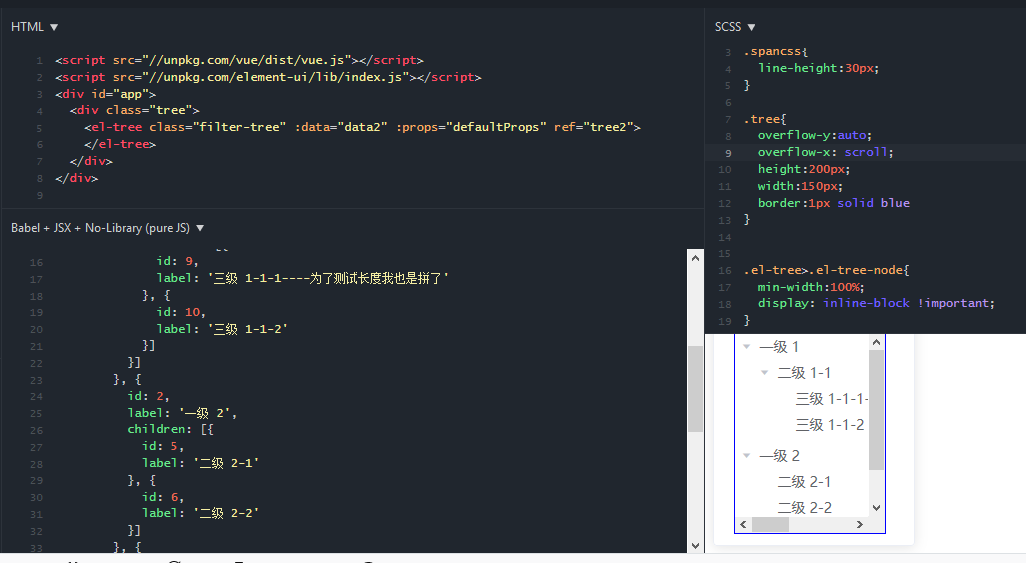Click the tree horizontal scroll-right arrow
This screenshot has width=1026, height=563.
pyautogui.click(x=860, y=524)
